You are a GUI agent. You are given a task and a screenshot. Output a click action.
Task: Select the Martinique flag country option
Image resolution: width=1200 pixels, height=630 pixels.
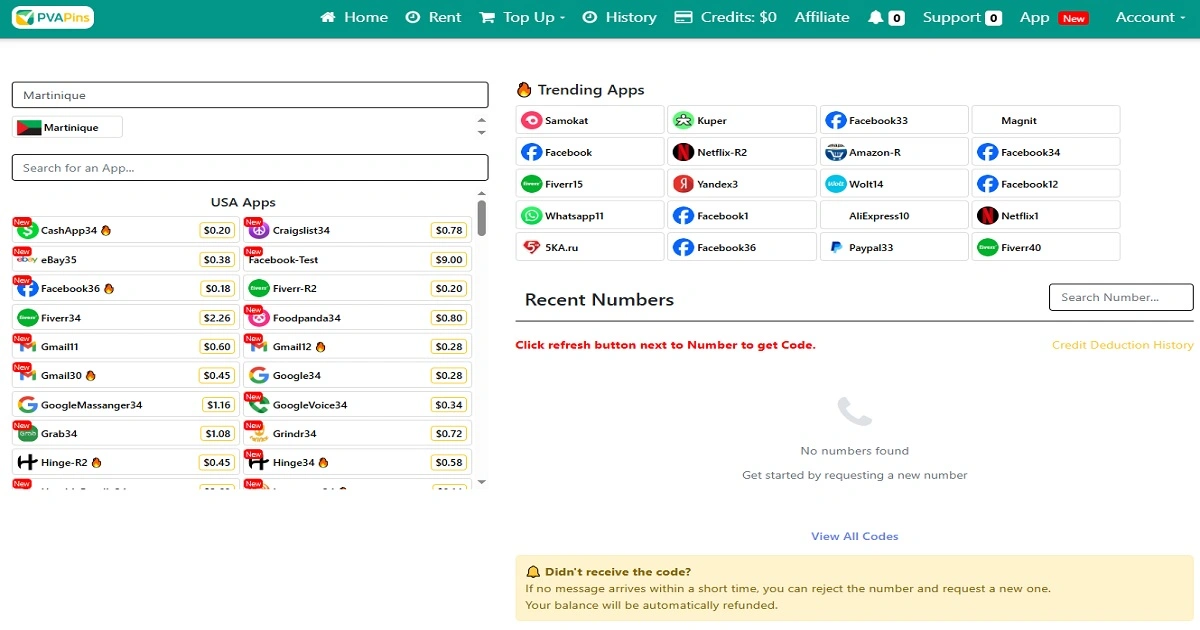pos(67,127)
